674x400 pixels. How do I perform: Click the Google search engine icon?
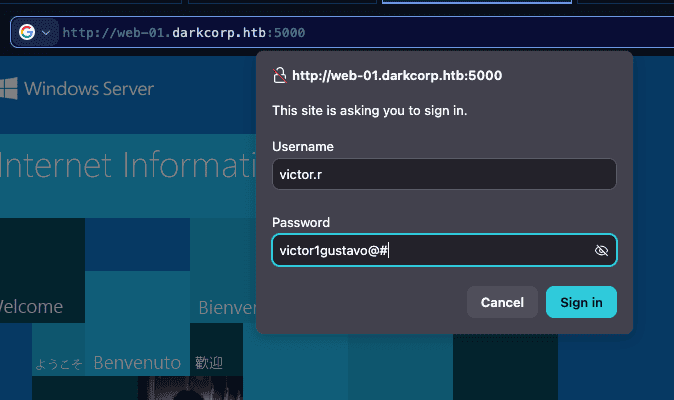click(x=27, y=32)
